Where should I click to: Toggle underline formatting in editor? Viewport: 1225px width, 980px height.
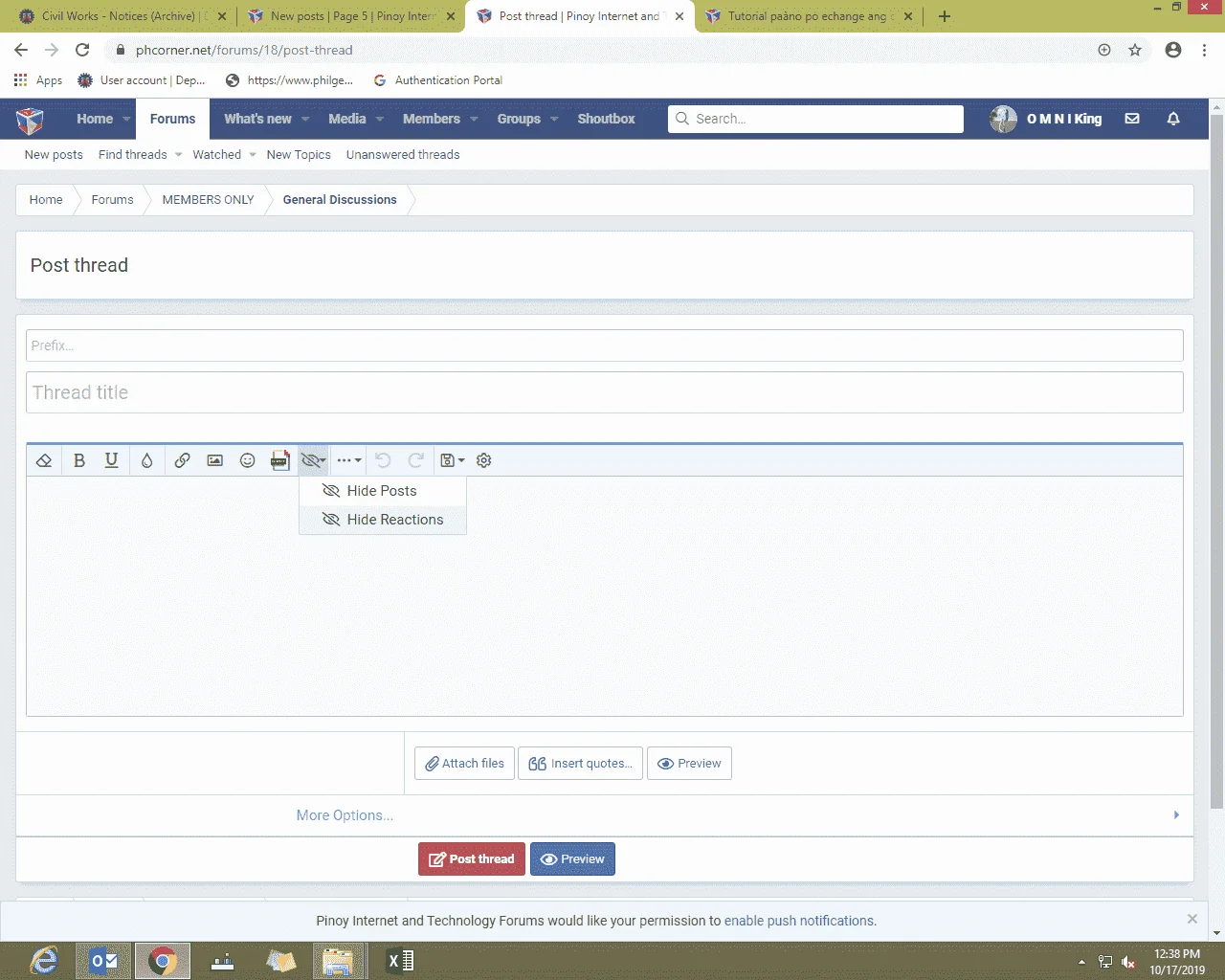(x=111, y=460)
